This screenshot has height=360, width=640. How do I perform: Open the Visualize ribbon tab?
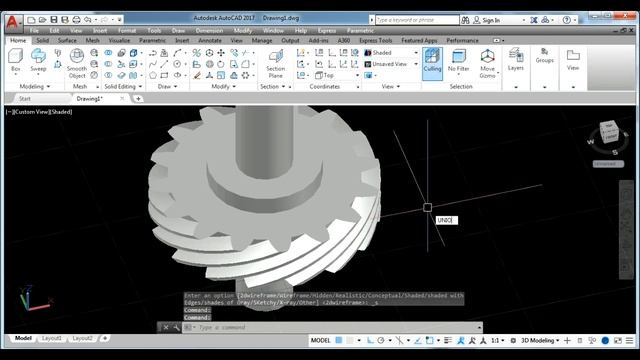[x=119, y=40]
